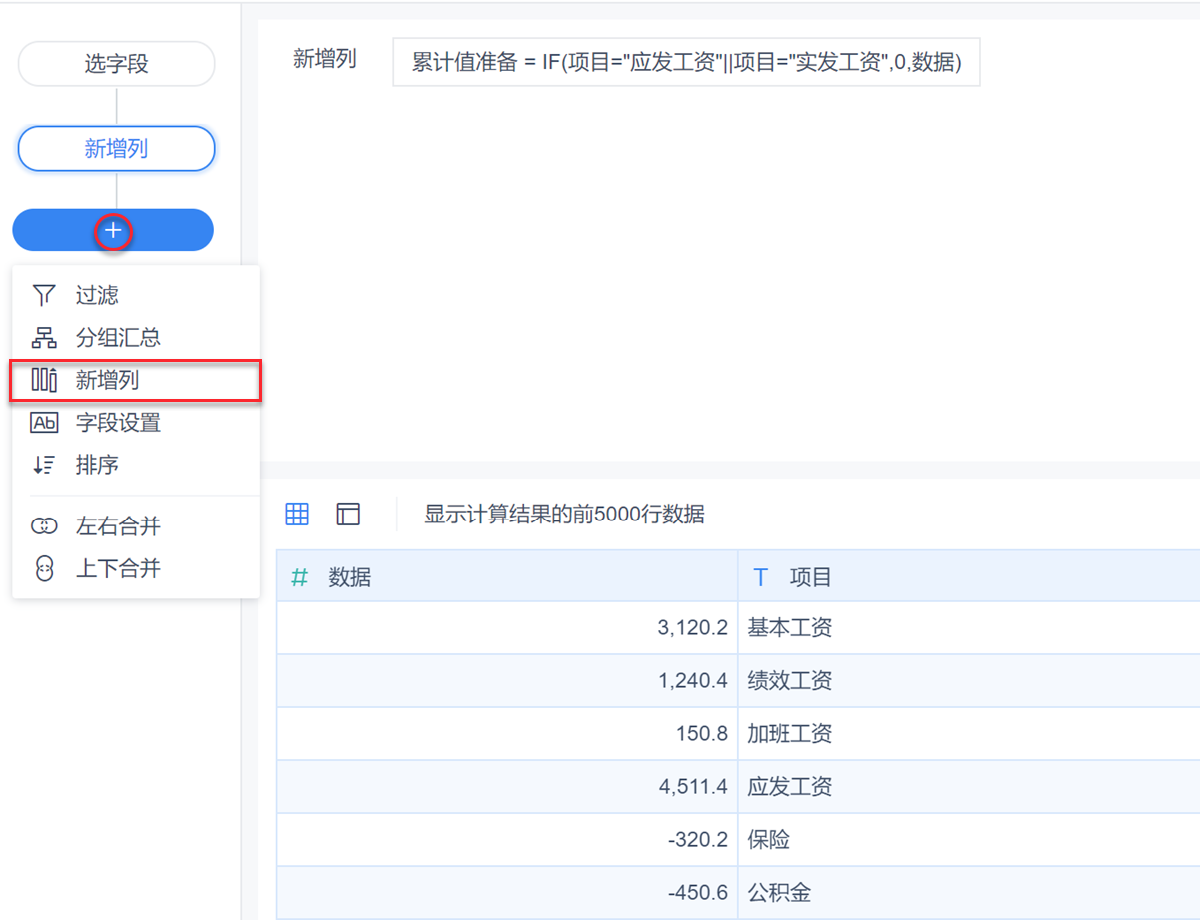The image size is (1200, 920).
Task: Select the -450.6 cell
Action: point(507,893)
